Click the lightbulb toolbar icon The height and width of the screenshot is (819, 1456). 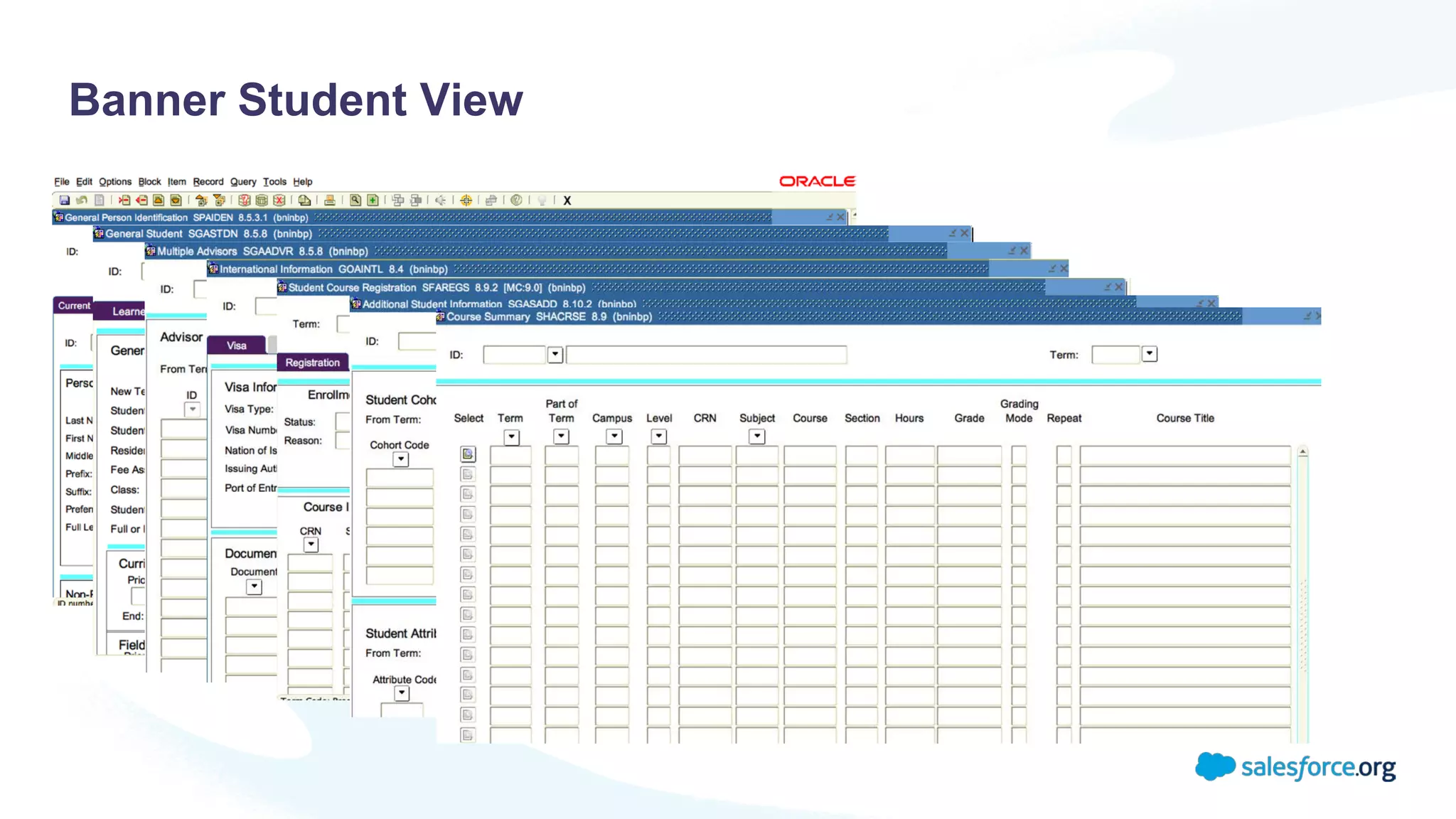pyautogui.click(x=541, y=200)
